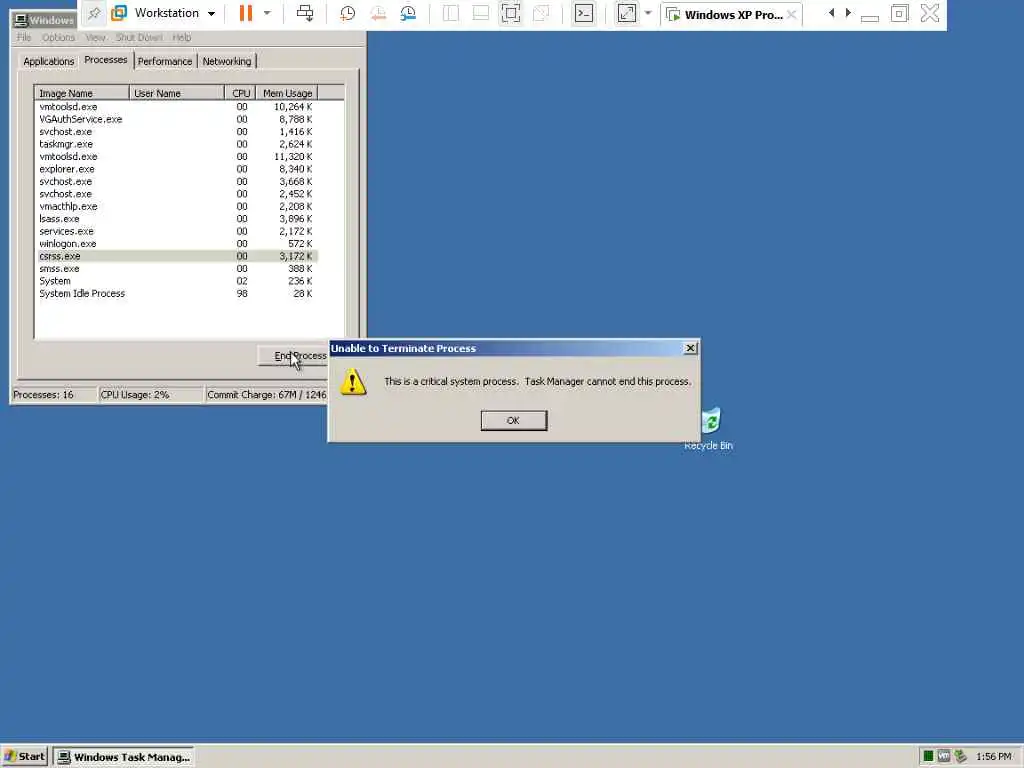1024x768 pixels.
Task: Expand the power options arrow beside pause
Action: pyautogui.click(x=267, y=13)
